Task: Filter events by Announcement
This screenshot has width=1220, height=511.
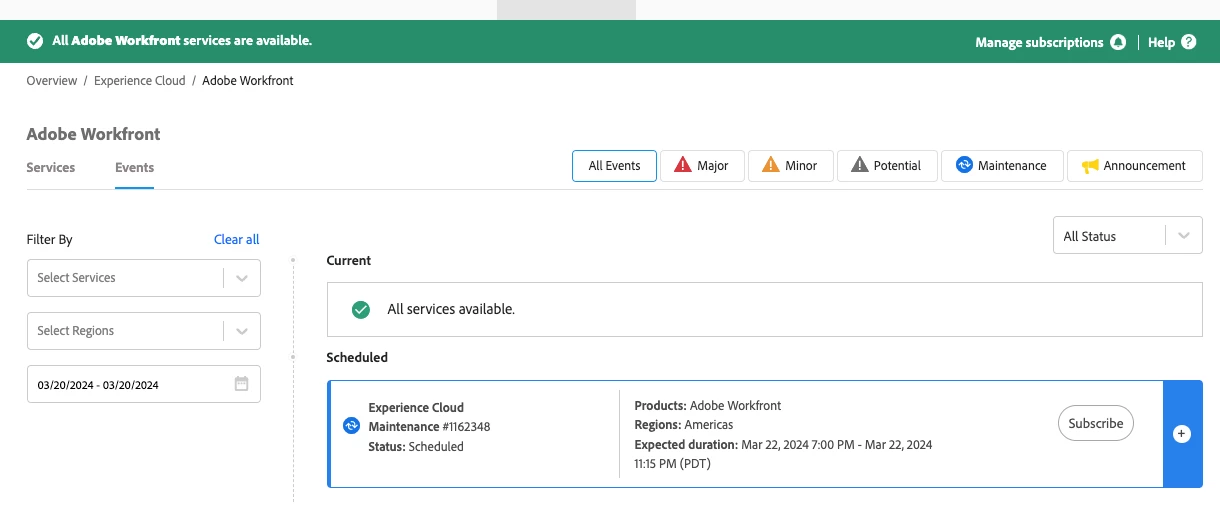Action: click(x=1135, y=166)
